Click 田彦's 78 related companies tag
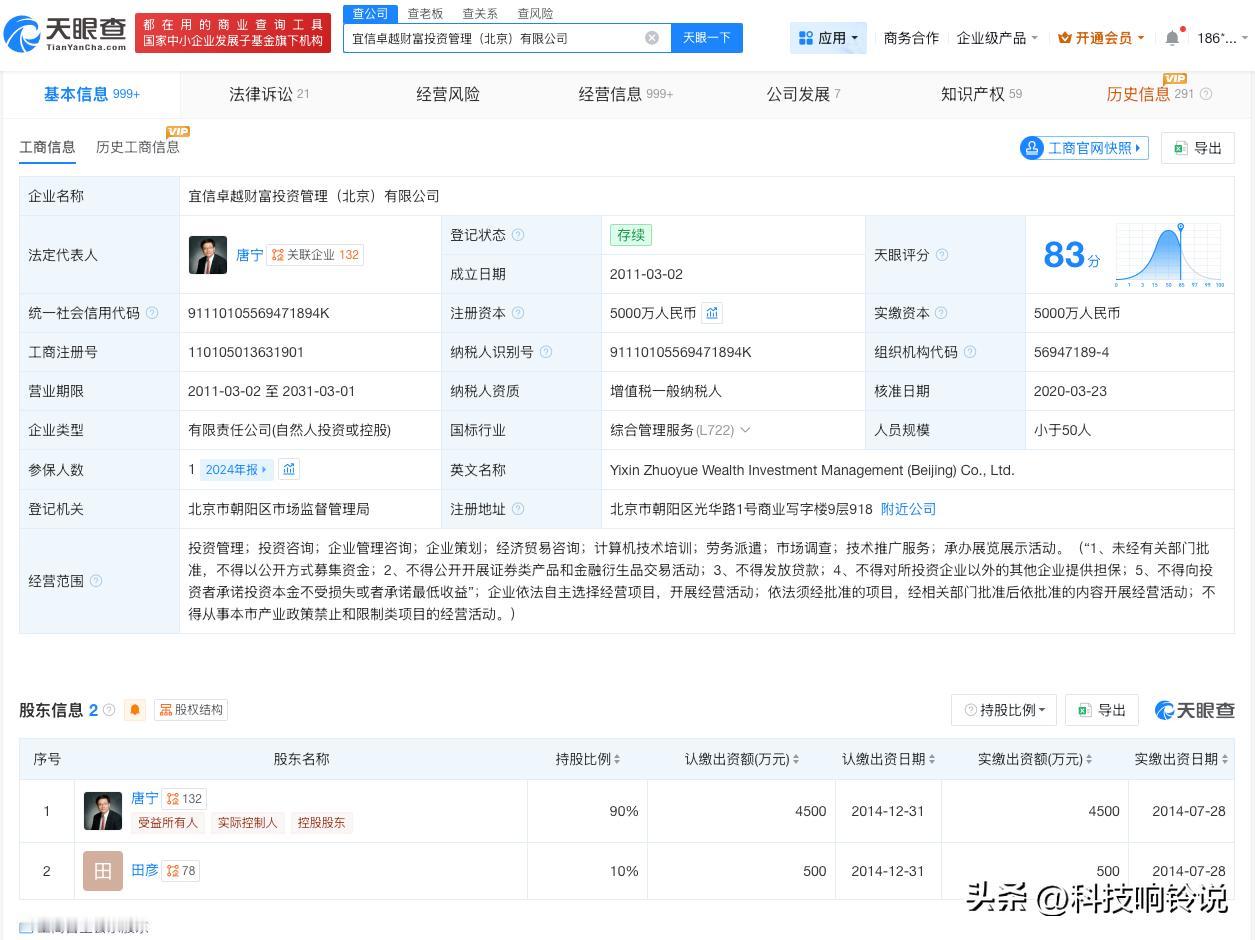Viewport: 1255px width, 940px height. (181, 870)
